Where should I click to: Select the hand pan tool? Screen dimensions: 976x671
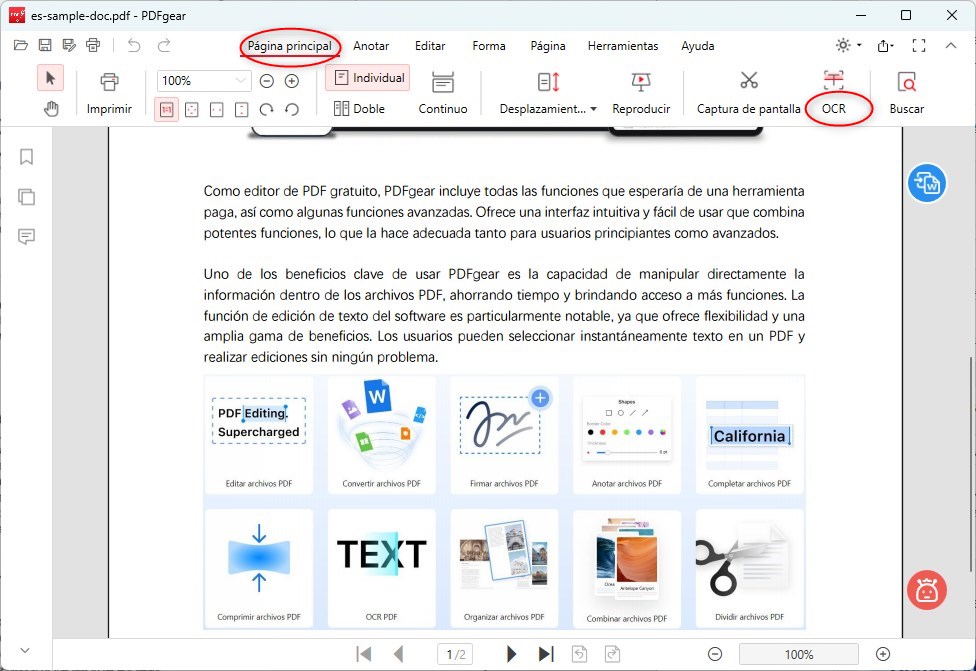coord(50,110)
